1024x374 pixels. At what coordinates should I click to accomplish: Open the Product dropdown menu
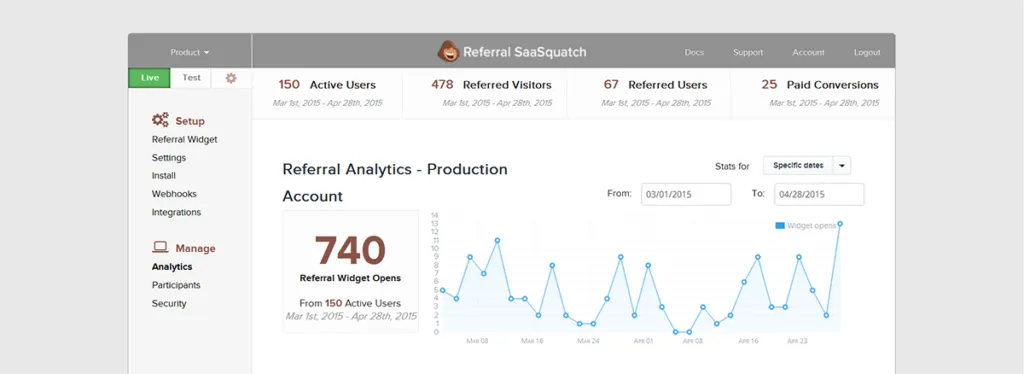(x=190, y=52)
